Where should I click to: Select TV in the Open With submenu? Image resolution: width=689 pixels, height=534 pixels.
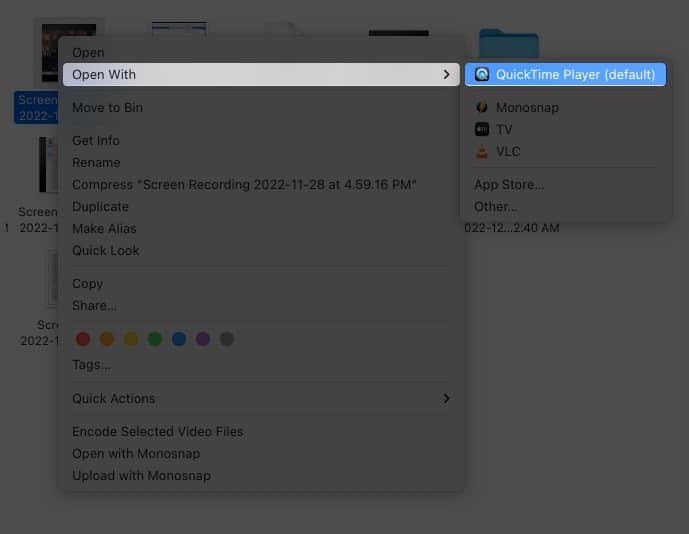click(x=565, y=129)
